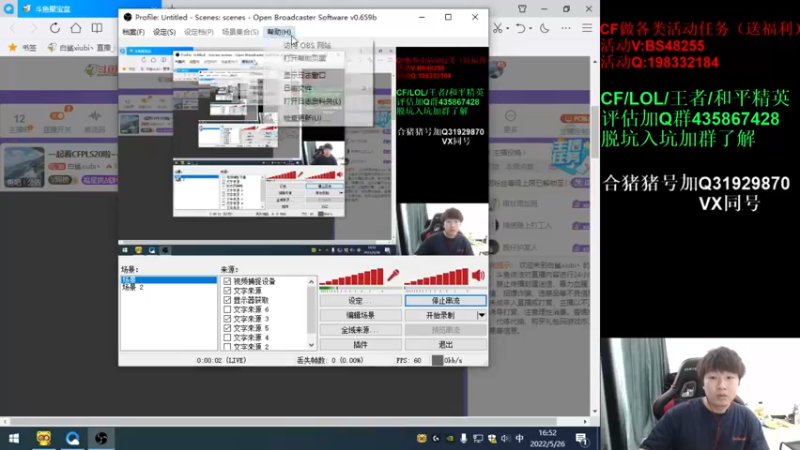This screenshot has width=800, height=450.
Task: Click browser horizontal scrollbar track
Action: tap(295, 421)
